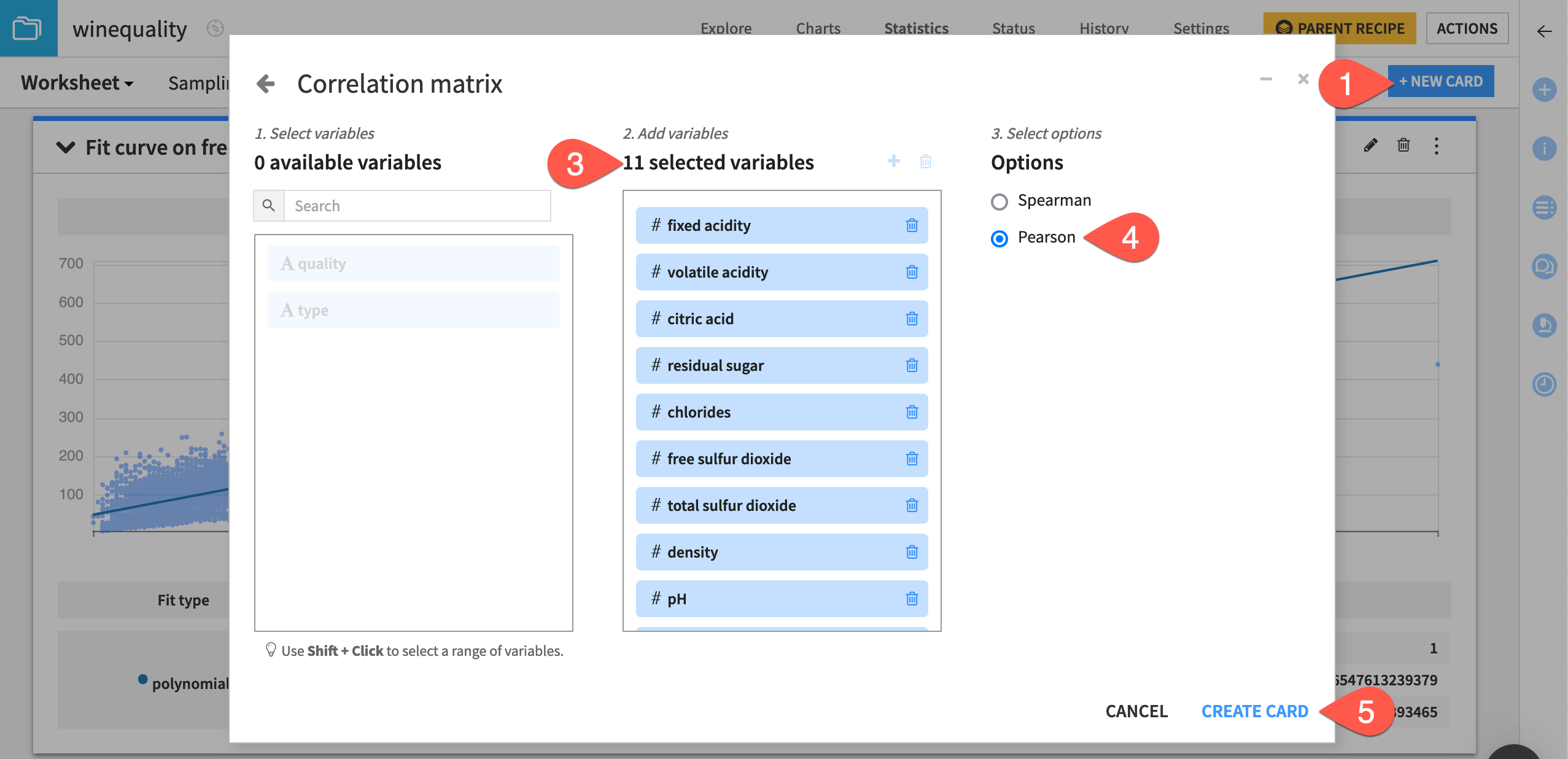Remove free sulfur dioxide with its trash icon
The width and height of the screenshot is (1568, 759).
[x=912, y=459]
